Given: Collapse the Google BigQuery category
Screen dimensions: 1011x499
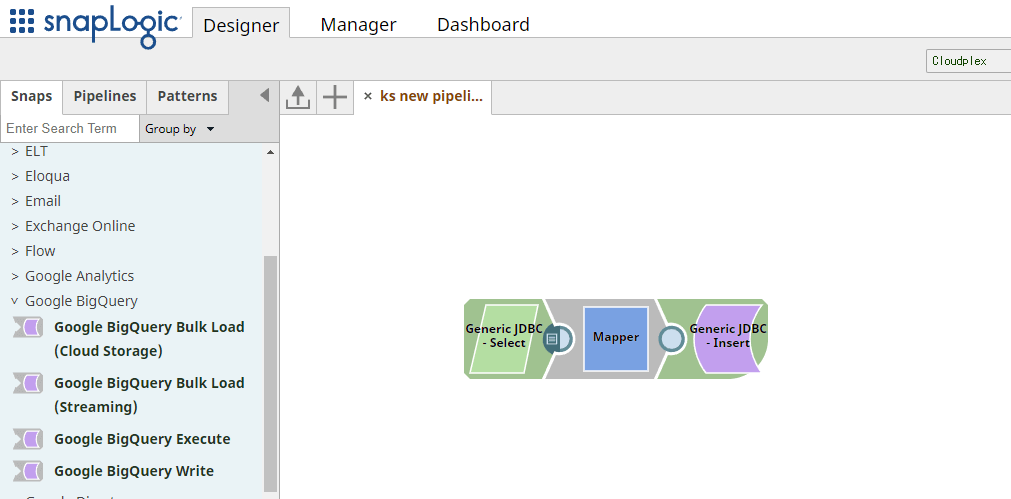Looking at the screenshot, I should pyautogui.click(x=15, y=301).
